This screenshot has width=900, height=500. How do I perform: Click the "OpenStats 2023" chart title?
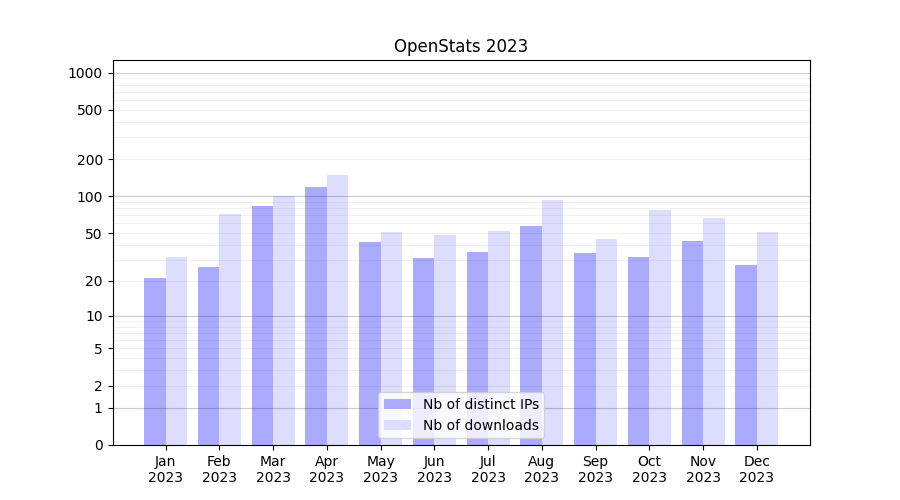pos(460,46)
